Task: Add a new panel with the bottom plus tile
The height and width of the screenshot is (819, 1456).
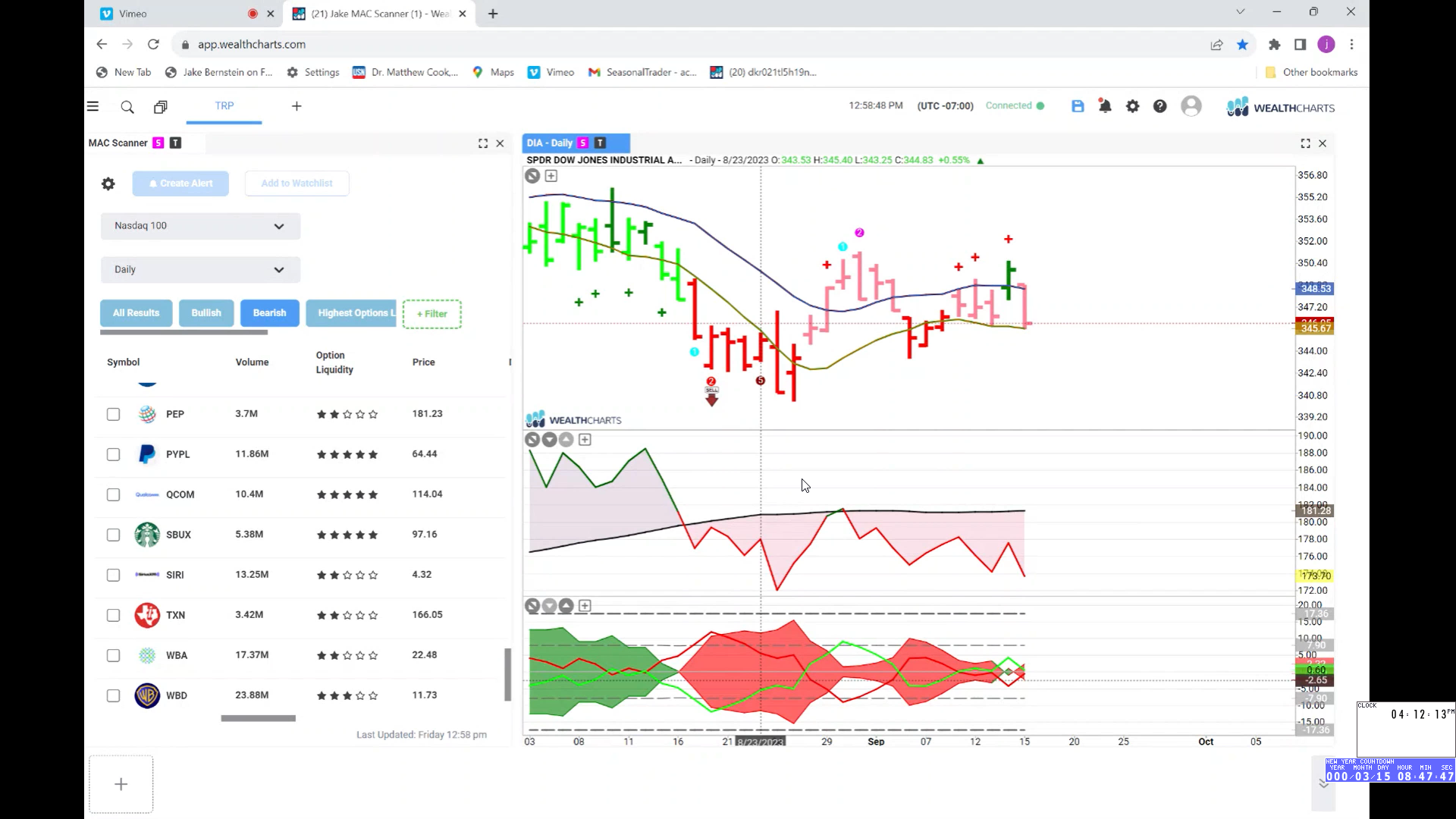Action: point(121,784)
